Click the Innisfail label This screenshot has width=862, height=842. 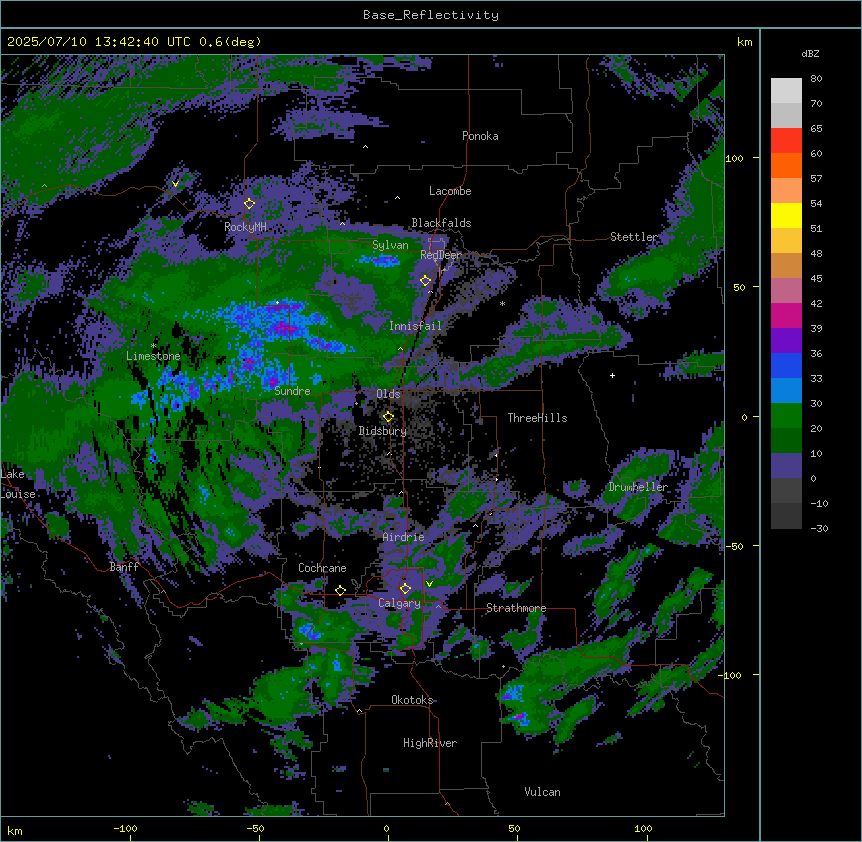coord(416,326)
